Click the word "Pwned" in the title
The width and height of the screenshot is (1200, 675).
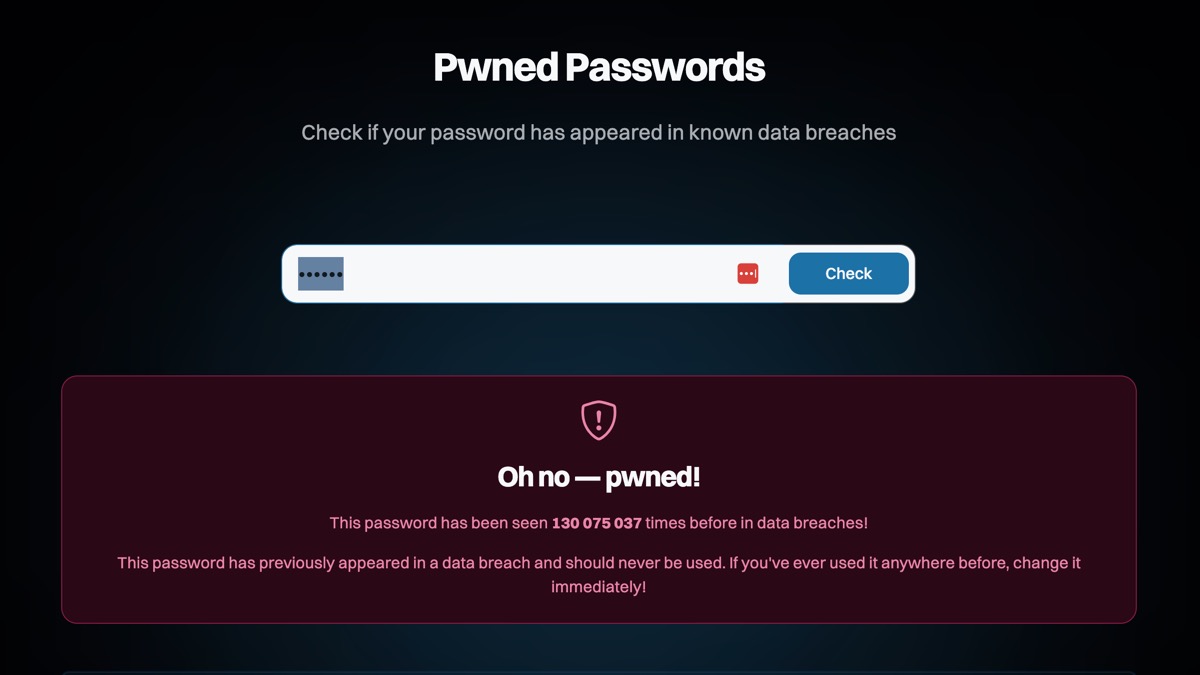tap(496, 68)
